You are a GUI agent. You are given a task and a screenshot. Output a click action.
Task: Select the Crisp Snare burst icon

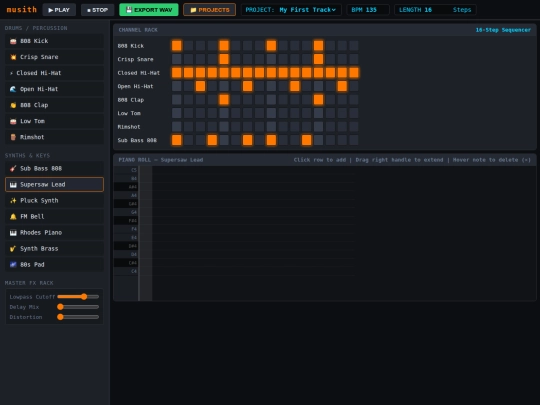(13, 57)
